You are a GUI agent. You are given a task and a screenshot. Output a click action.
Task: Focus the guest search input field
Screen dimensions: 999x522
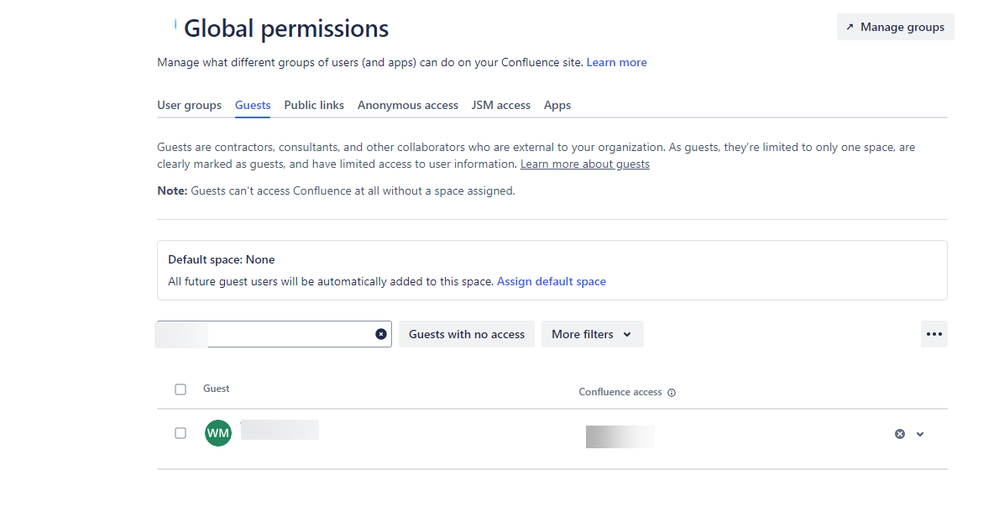[274, 334]
